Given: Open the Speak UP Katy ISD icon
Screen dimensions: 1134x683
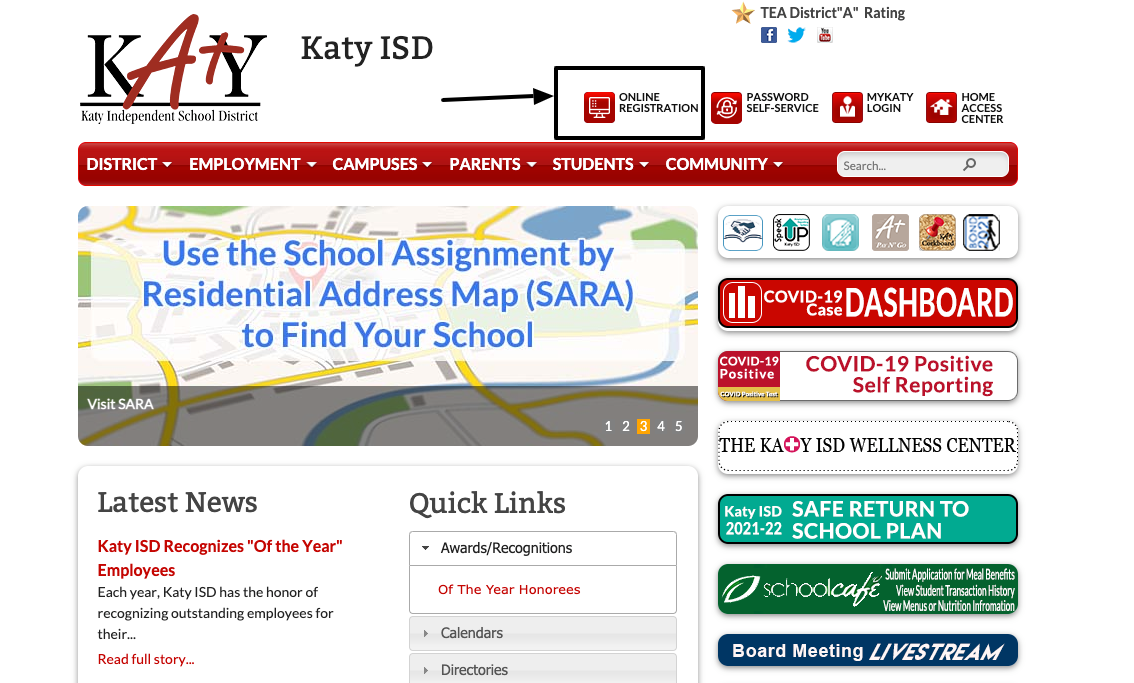Looking at the screenshot, I should click(x=791, y=233).
